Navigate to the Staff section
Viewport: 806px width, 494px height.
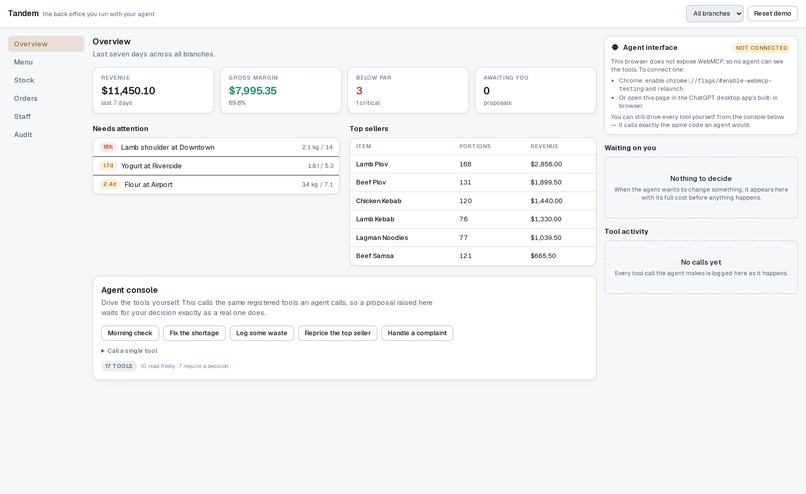(46, 116)
